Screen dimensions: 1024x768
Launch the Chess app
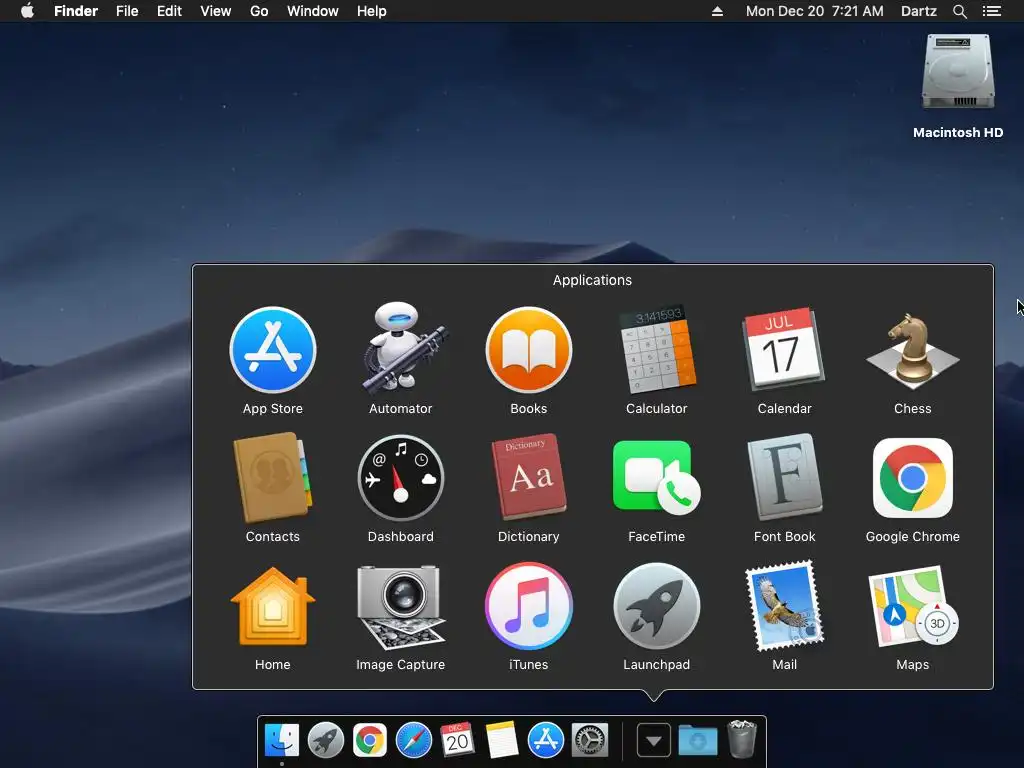coord(912,350)
